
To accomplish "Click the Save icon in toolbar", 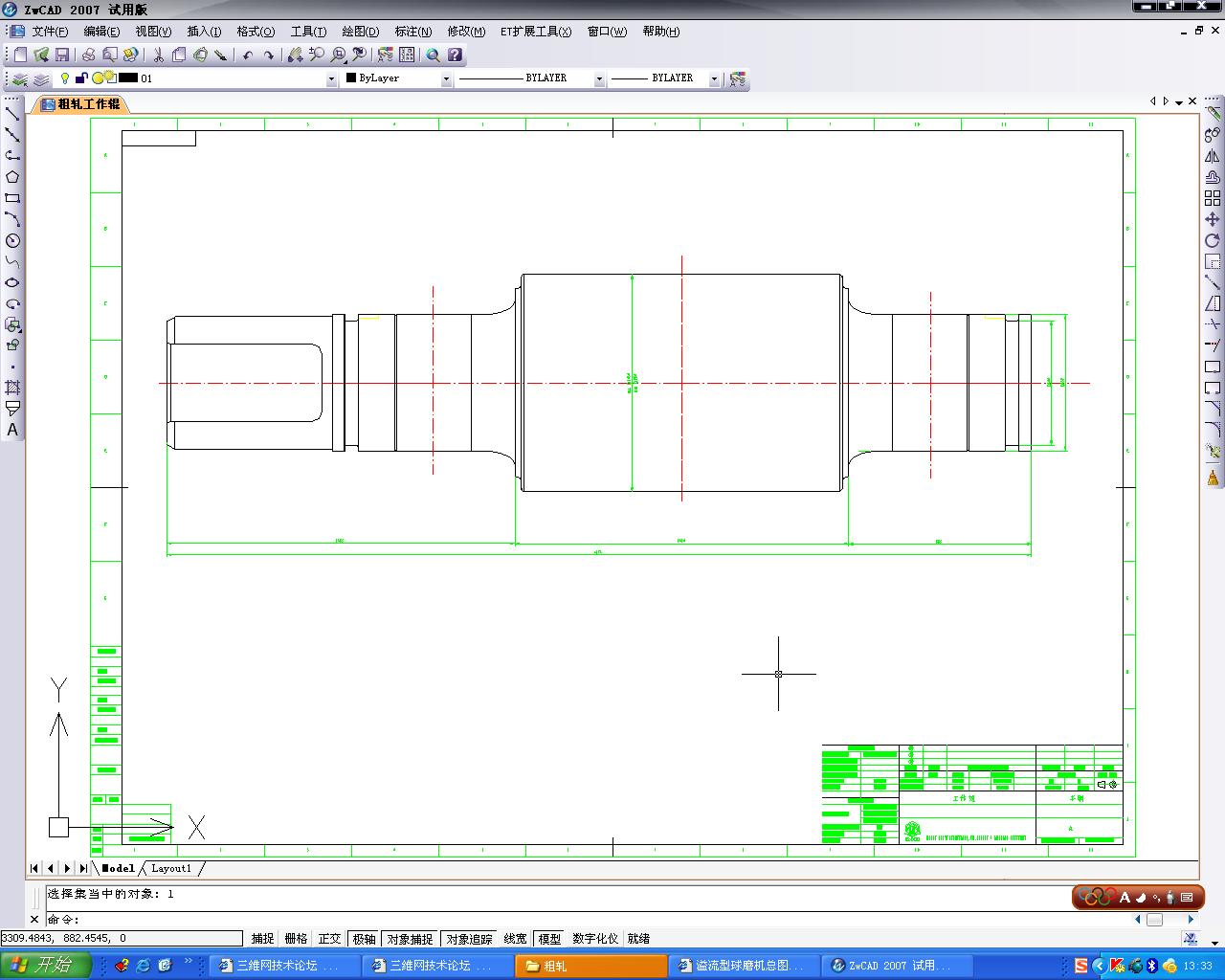I will pyautogui.click(x=62, y=55).
